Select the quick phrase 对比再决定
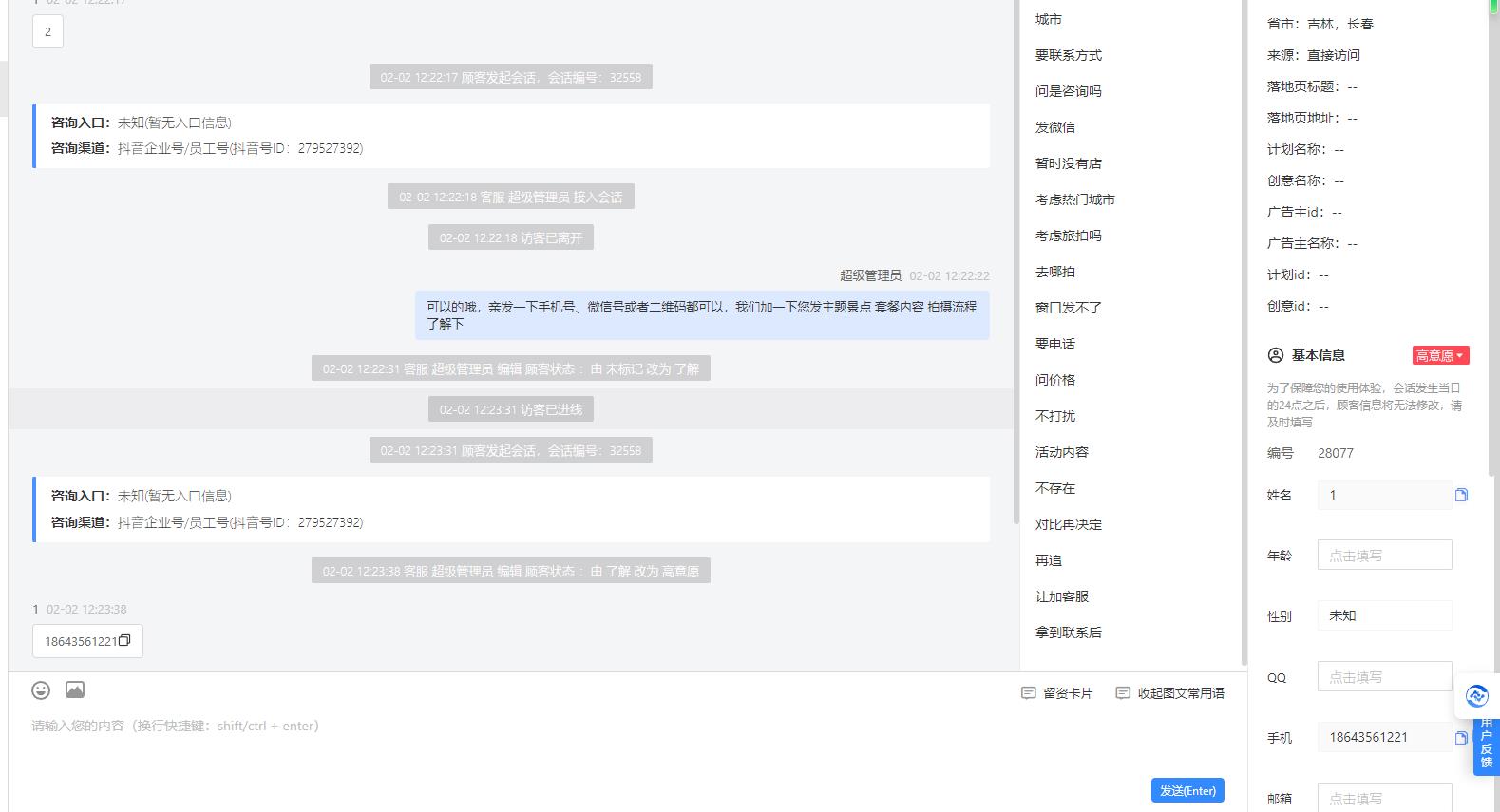Image resolution: width=1500 pixels, height=812 pixels. click(x=1069, y=524)
